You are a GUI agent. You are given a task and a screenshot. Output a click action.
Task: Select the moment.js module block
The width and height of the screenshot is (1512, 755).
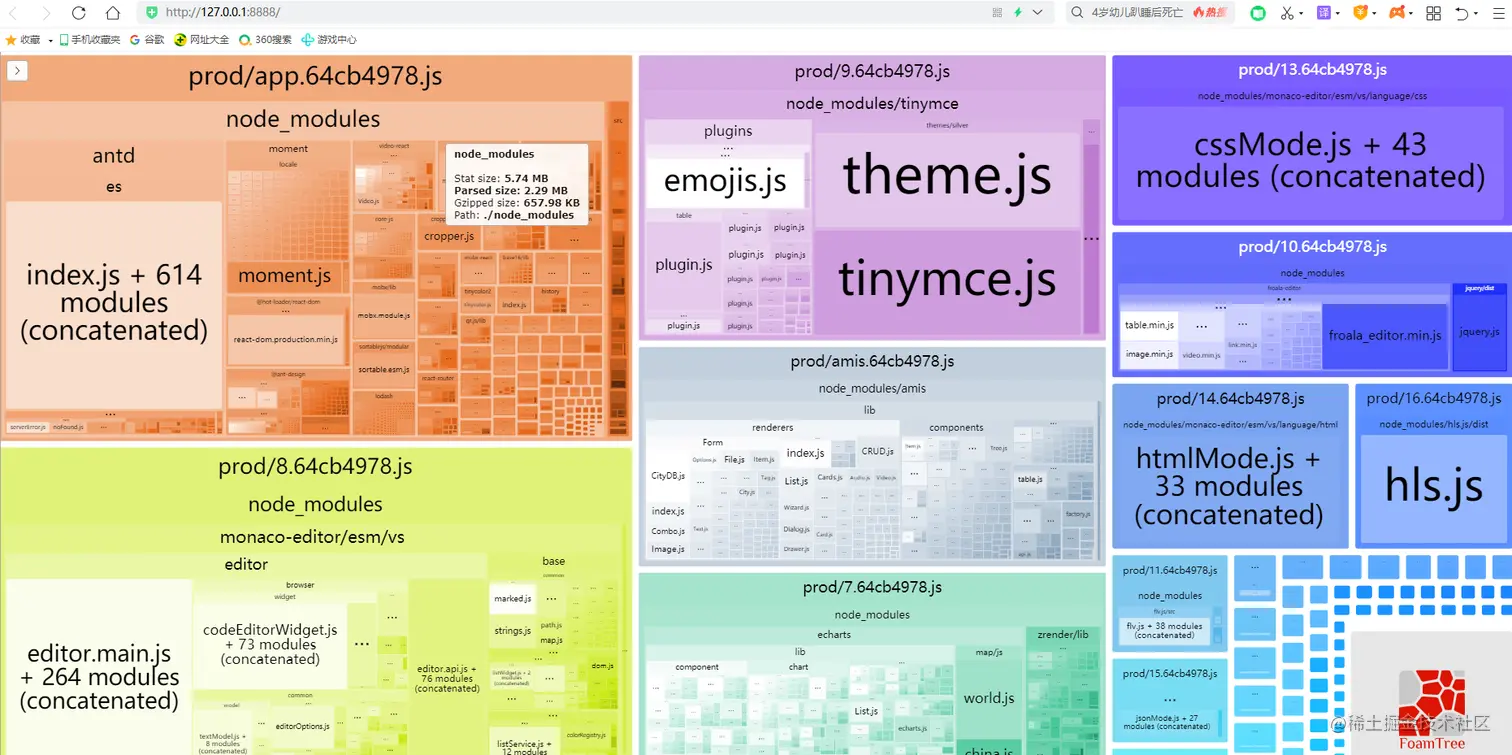[284, 276]
